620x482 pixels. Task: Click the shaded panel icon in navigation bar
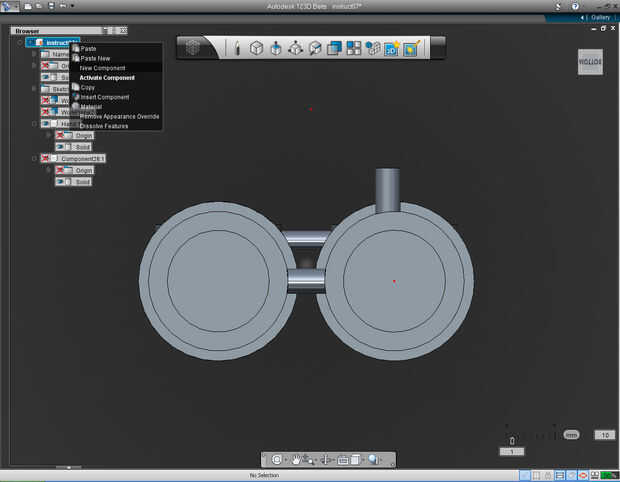tap(355, 459)
